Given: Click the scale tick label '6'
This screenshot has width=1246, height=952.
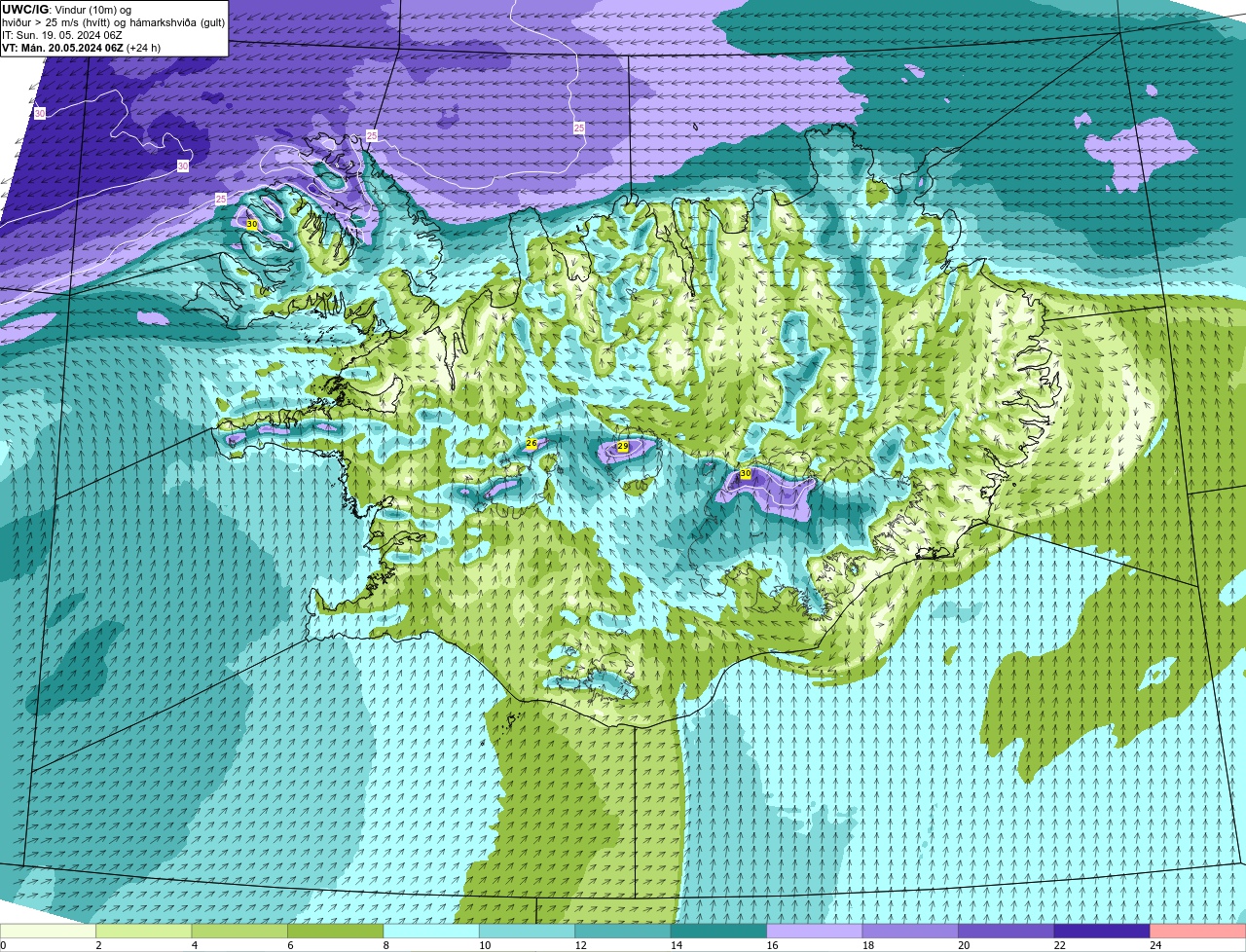Looking at the screenshot, I should 289,945.
